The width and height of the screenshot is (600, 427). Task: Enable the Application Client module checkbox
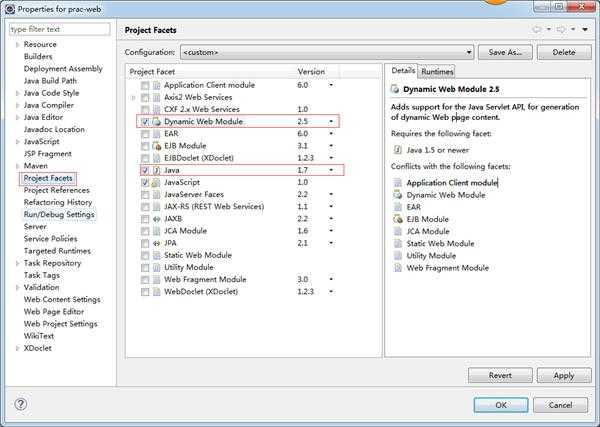(145, 85)
